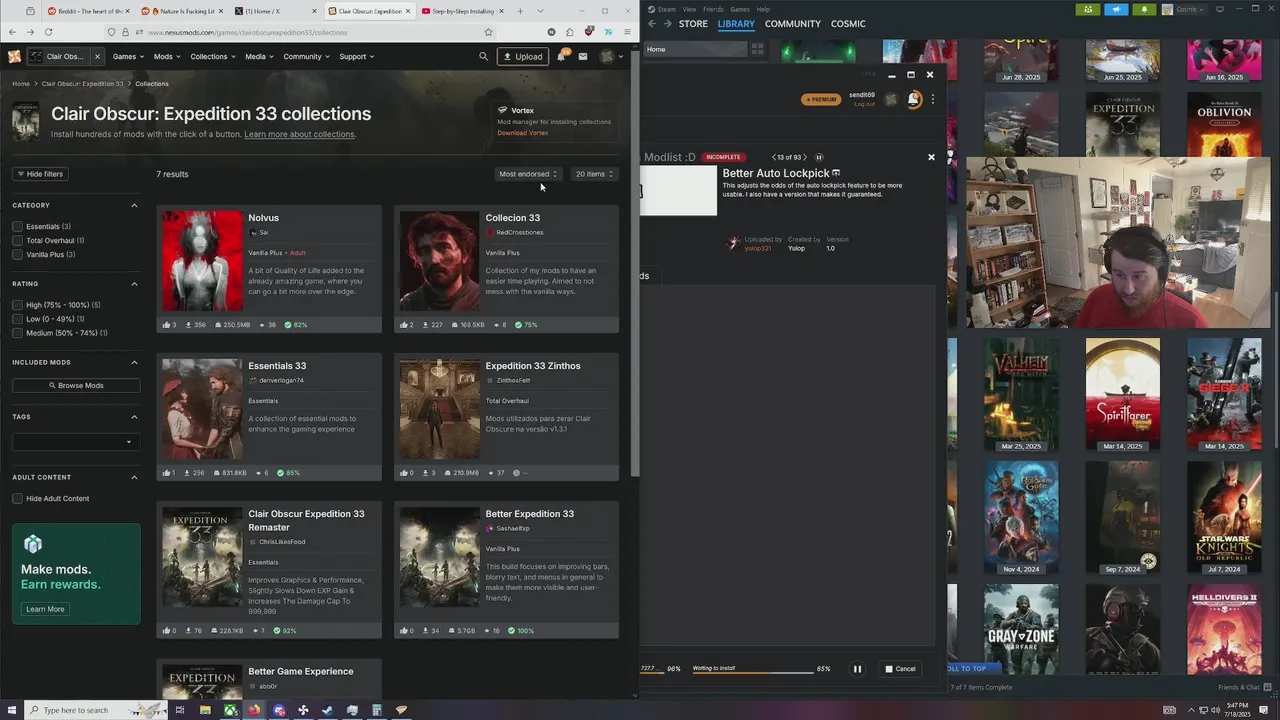Collapse the Adult Content filter section
This screenshot has height=720, width=1280.
pos(134,477)
